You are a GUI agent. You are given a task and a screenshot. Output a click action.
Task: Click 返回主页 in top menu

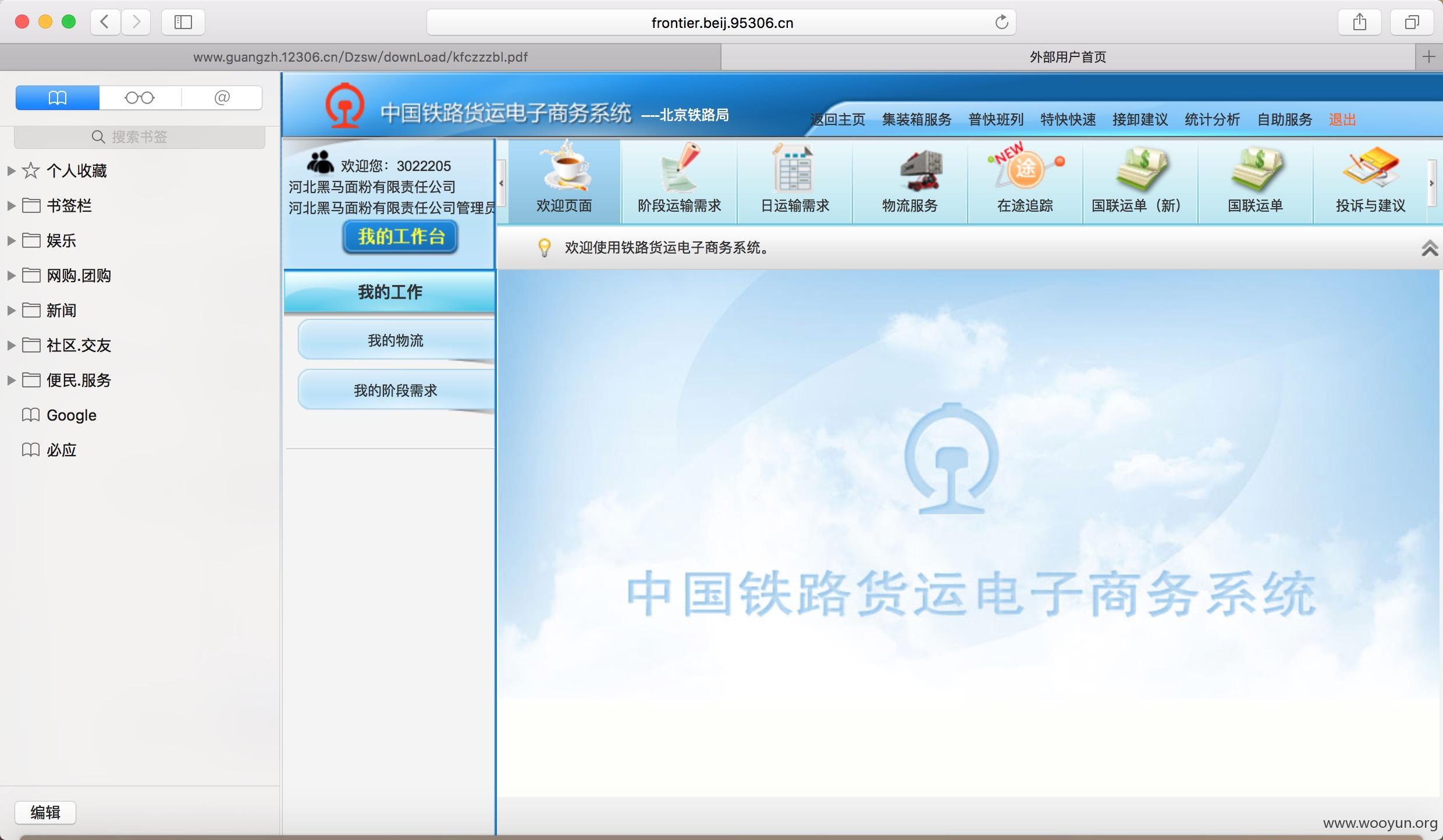pyautogui.click(x=838, y=119)
